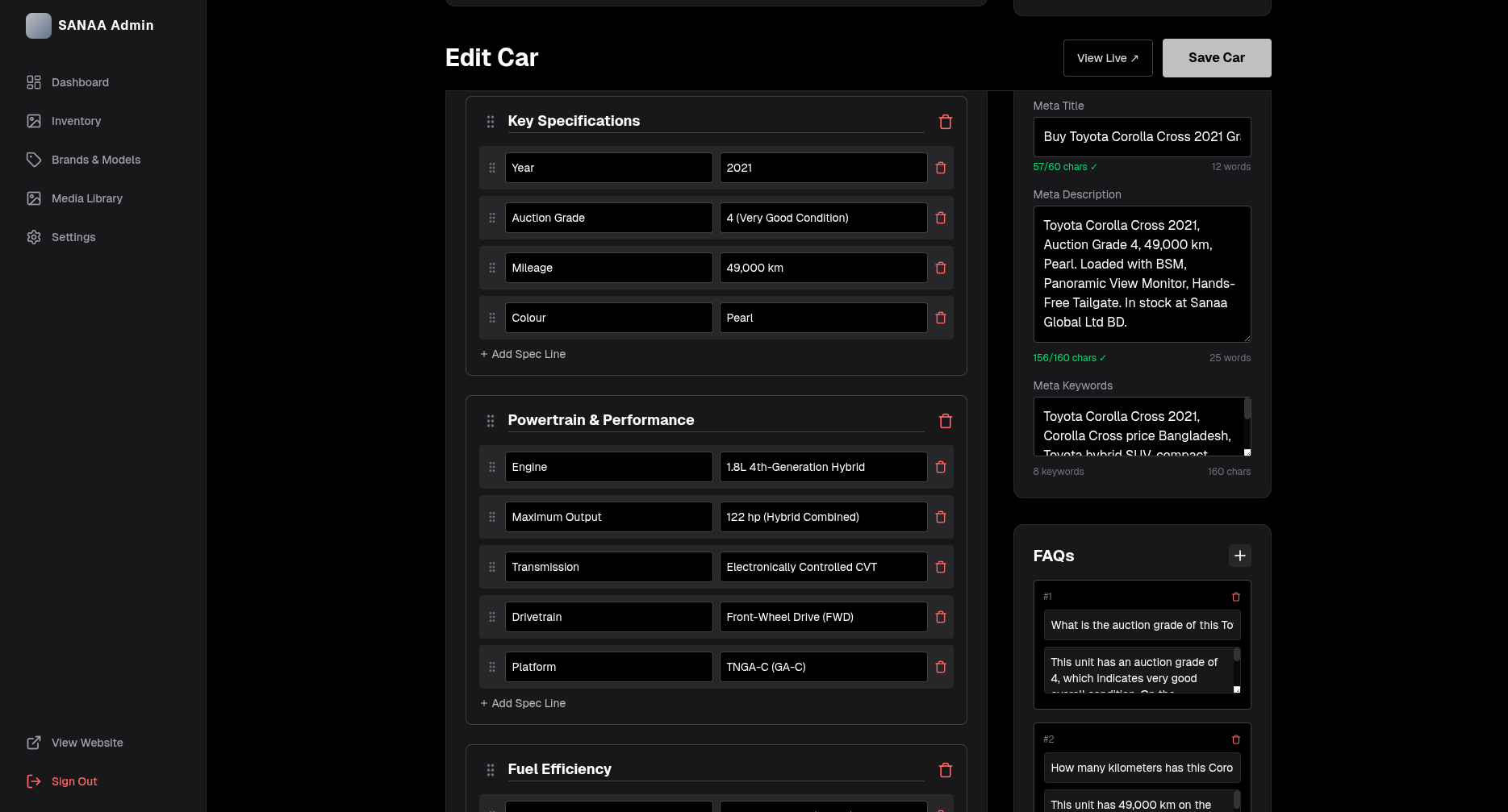1508x812 pixels.
Task: Click the drag handle beside Mileage row
Action: [x=492, y=268]
